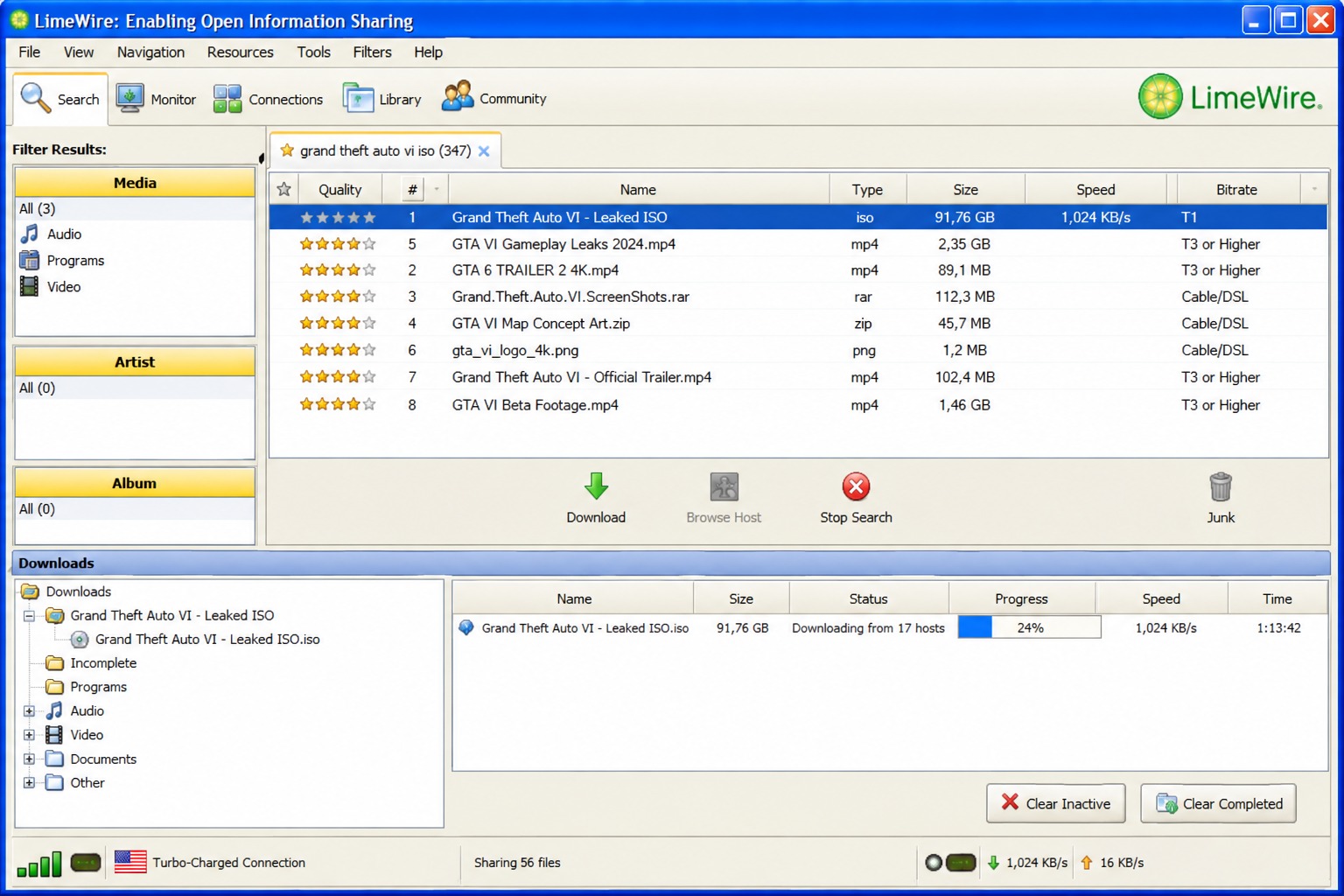Select All (0) in Artist filter
1344x896 pixels.
click(x=135, y=388)
